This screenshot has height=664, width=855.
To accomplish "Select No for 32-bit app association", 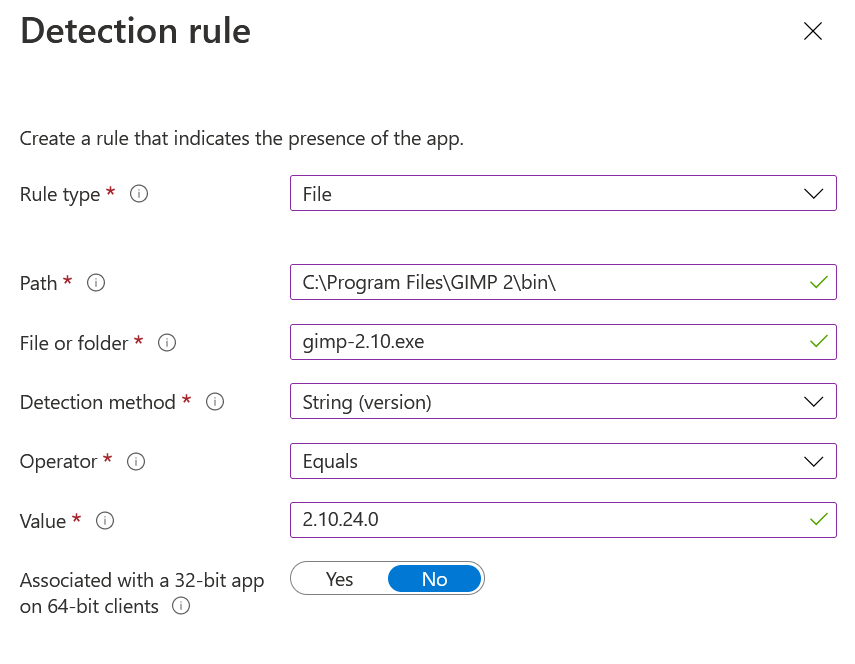I will click(434, 579).
